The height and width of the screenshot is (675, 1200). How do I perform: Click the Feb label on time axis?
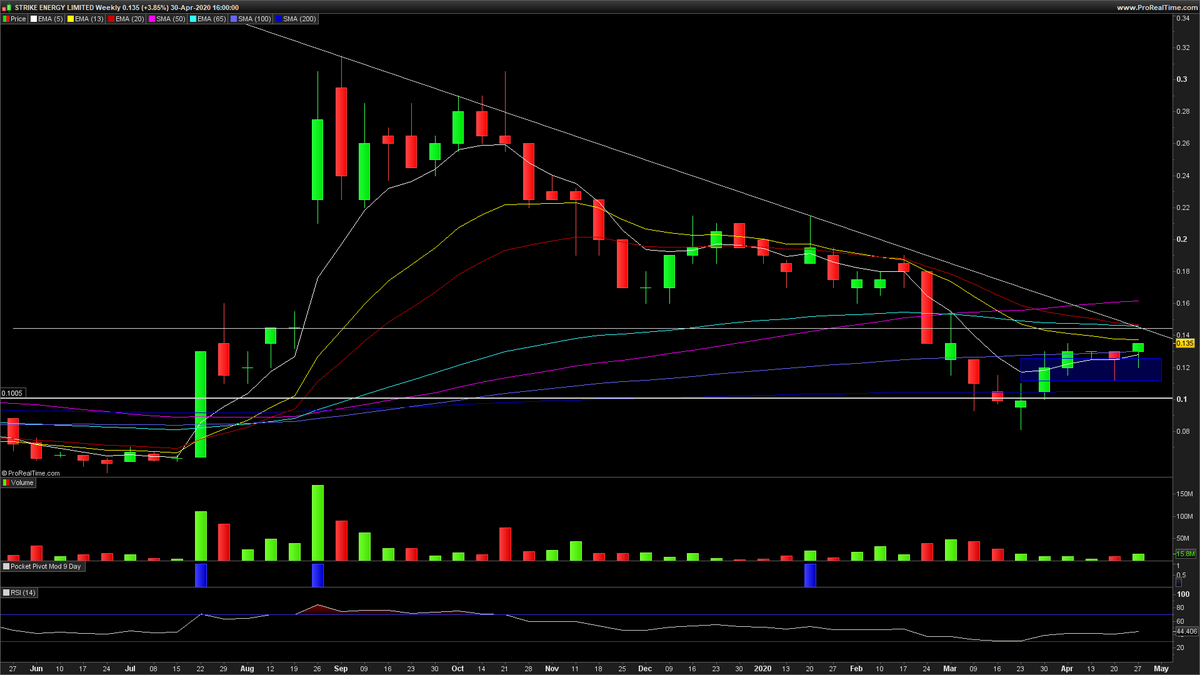click(x=856, y=666)
